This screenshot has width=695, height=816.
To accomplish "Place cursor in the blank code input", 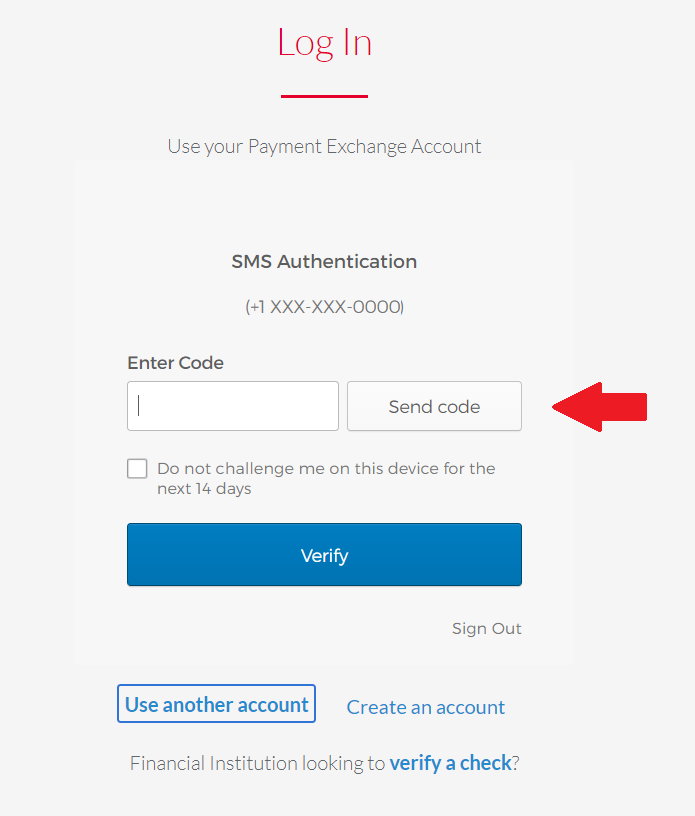I will click(x=232, y=406).
